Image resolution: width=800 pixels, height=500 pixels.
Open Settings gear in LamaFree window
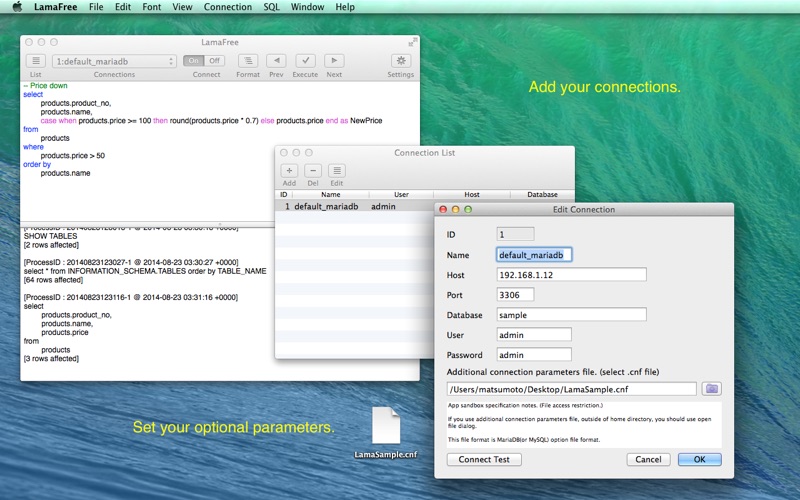coord(401,61)
